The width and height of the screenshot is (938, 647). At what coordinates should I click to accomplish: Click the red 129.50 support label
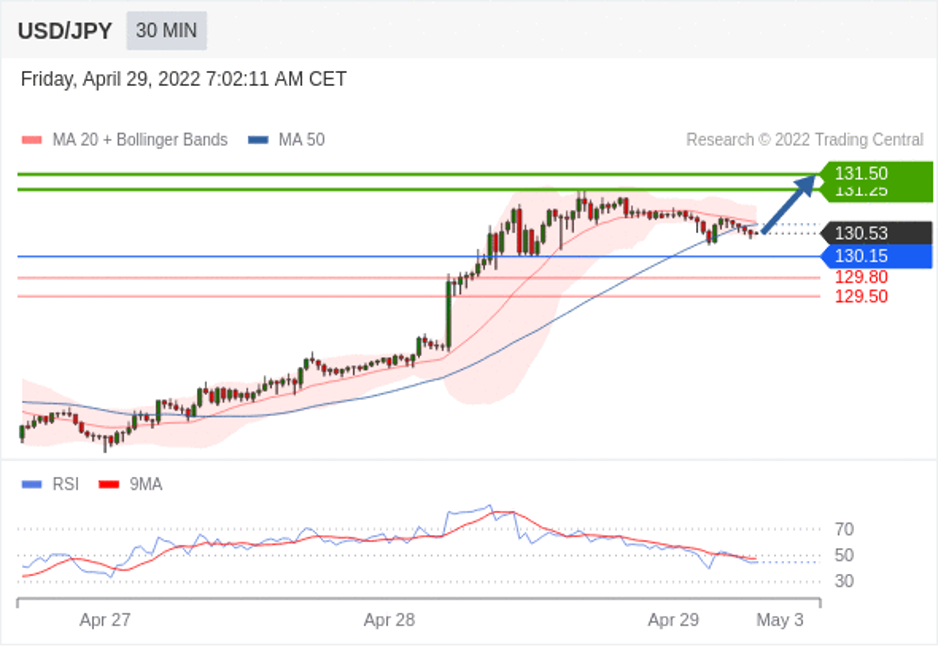pos(861,296)
